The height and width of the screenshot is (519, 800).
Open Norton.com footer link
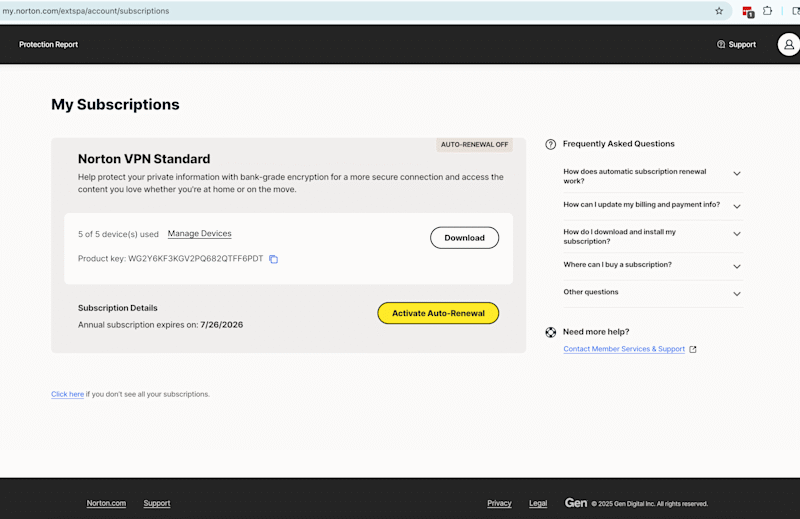[x=106, y=503]
